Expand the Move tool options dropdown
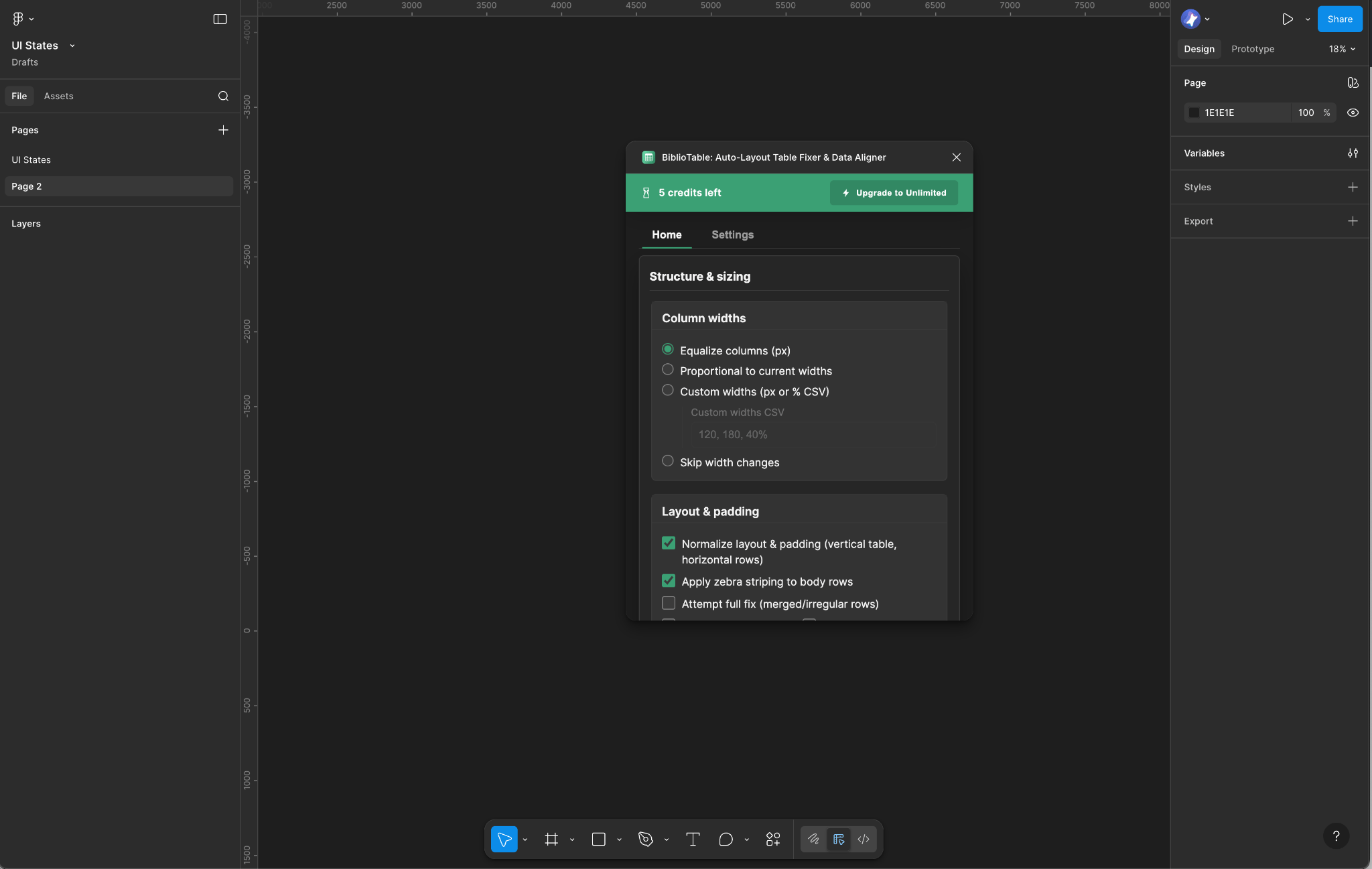Image resolution: width=1372 pixels, height=869 pixels. tap(525, 839)
